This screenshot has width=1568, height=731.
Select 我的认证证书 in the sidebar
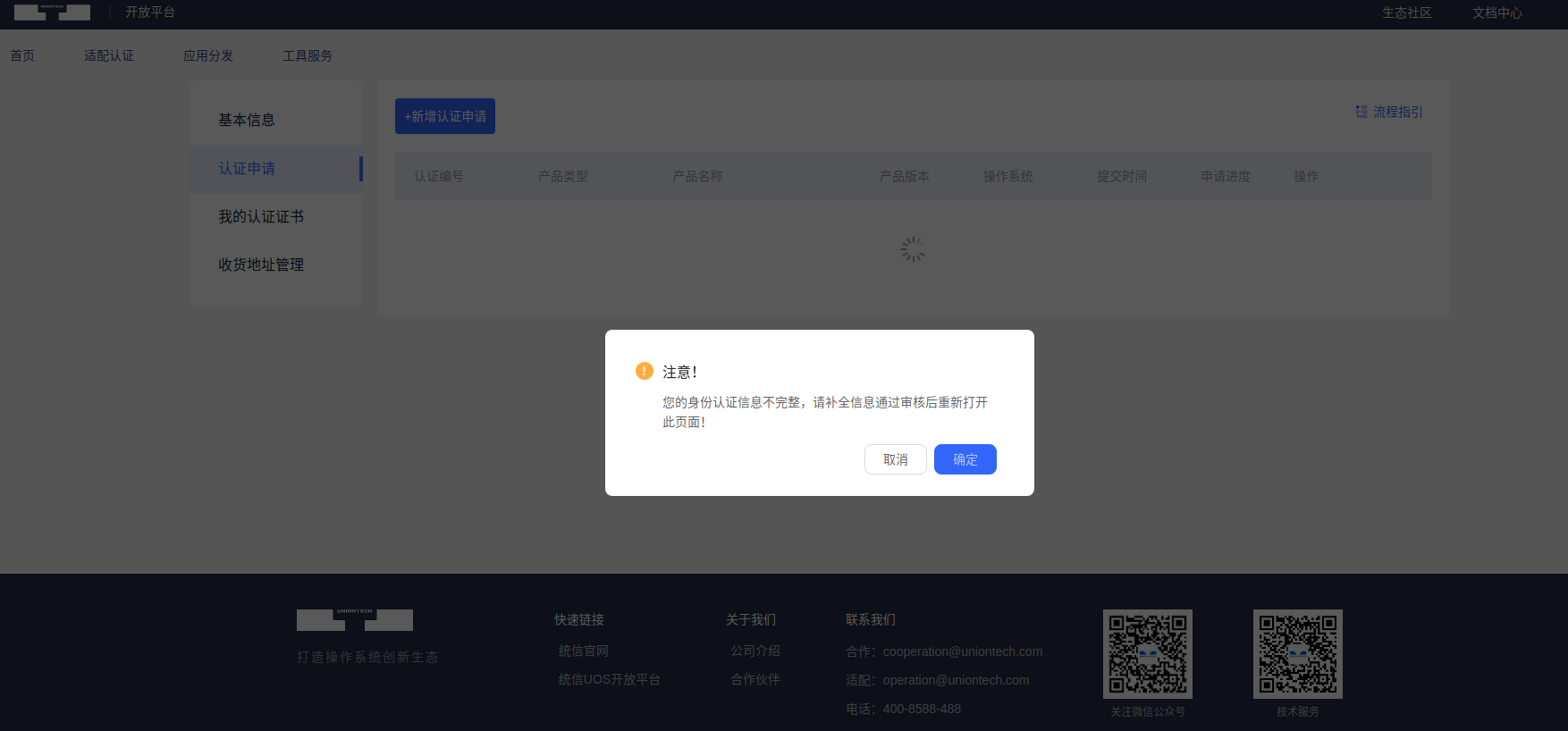[261, 216]
